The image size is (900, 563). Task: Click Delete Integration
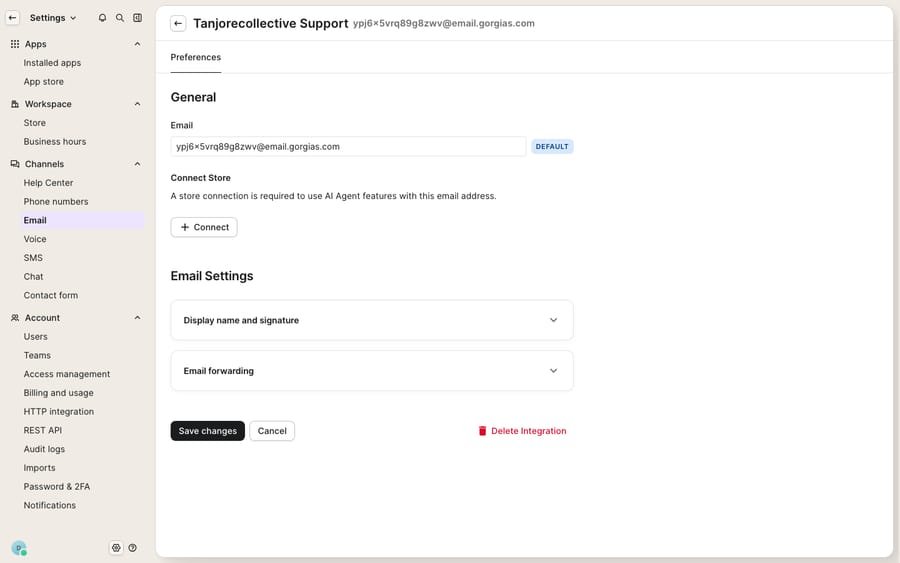(522, 431)
